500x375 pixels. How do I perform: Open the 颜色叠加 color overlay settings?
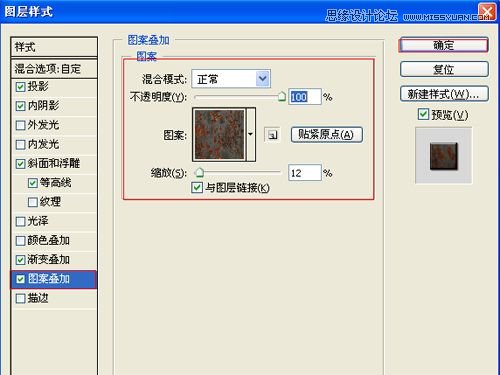tap(49, 240)
